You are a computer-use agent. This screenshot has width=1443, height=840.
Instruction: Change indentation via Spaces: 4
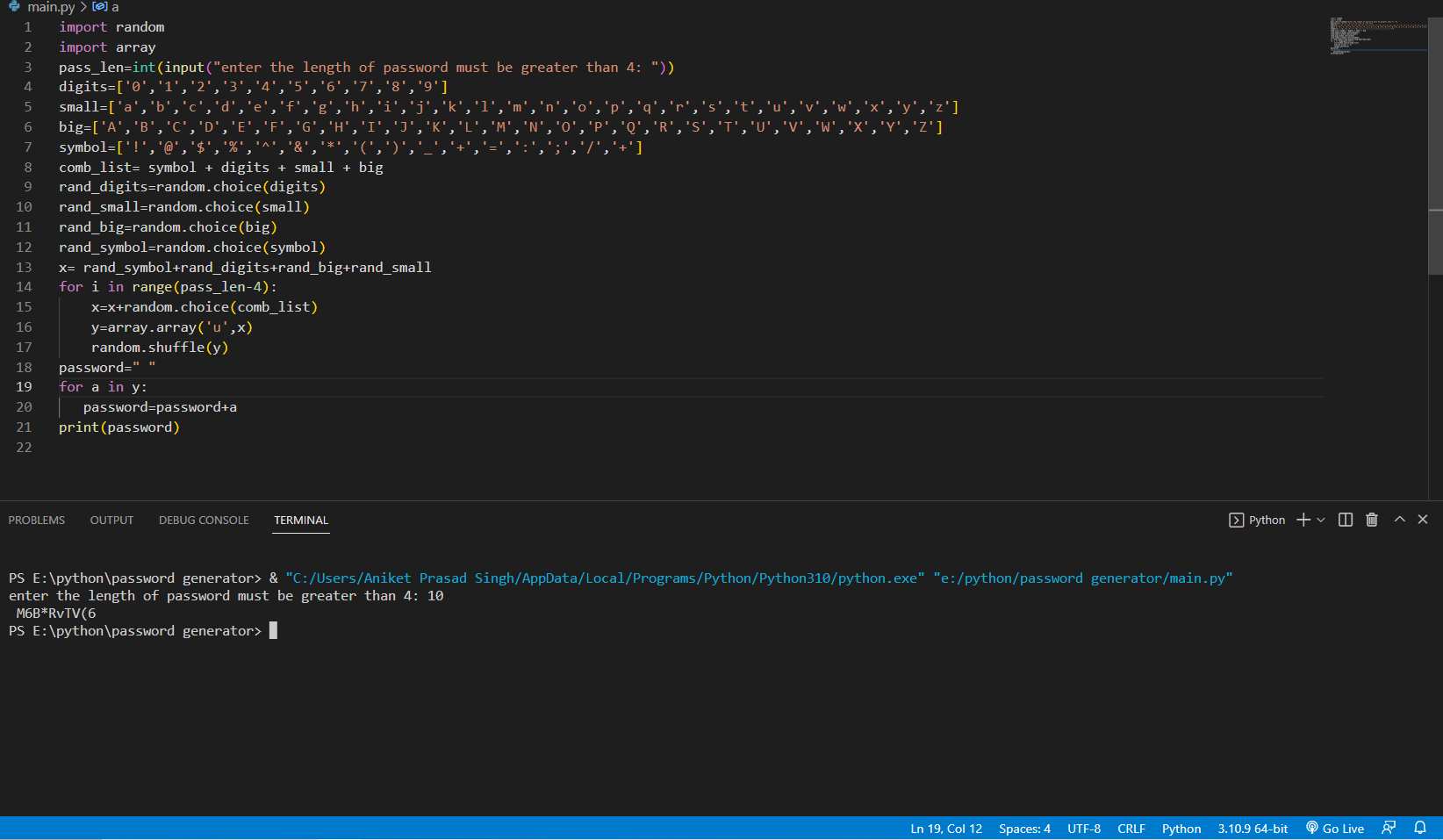click(1024, 828)
